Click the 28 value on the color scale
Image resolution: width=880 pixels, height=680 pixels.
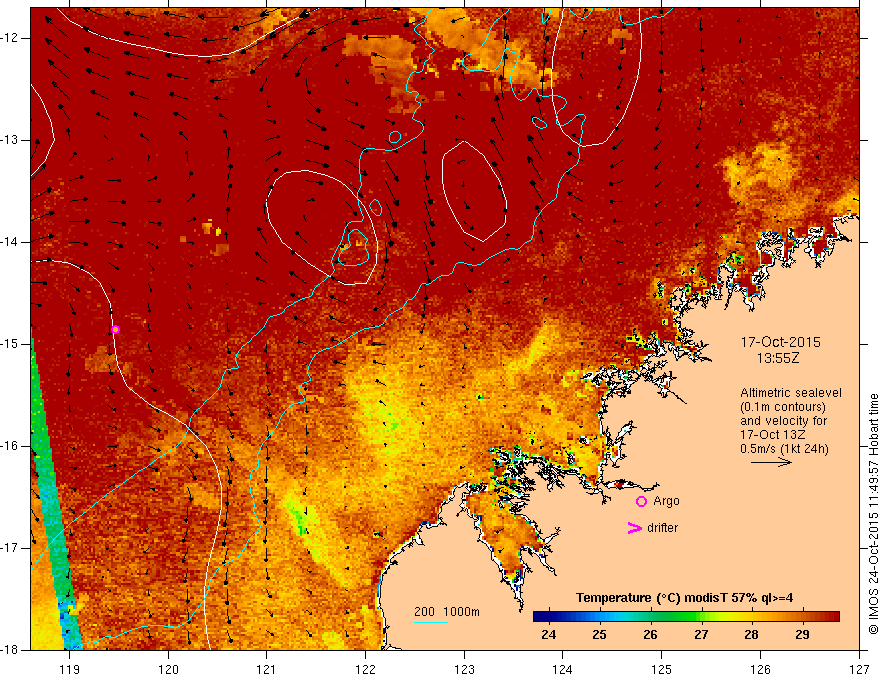click(x=751, y=635)
